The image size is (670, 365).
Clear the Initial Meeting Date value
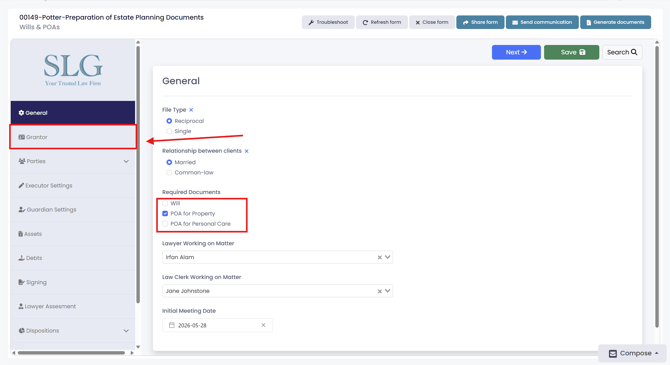tap(263, 325)
